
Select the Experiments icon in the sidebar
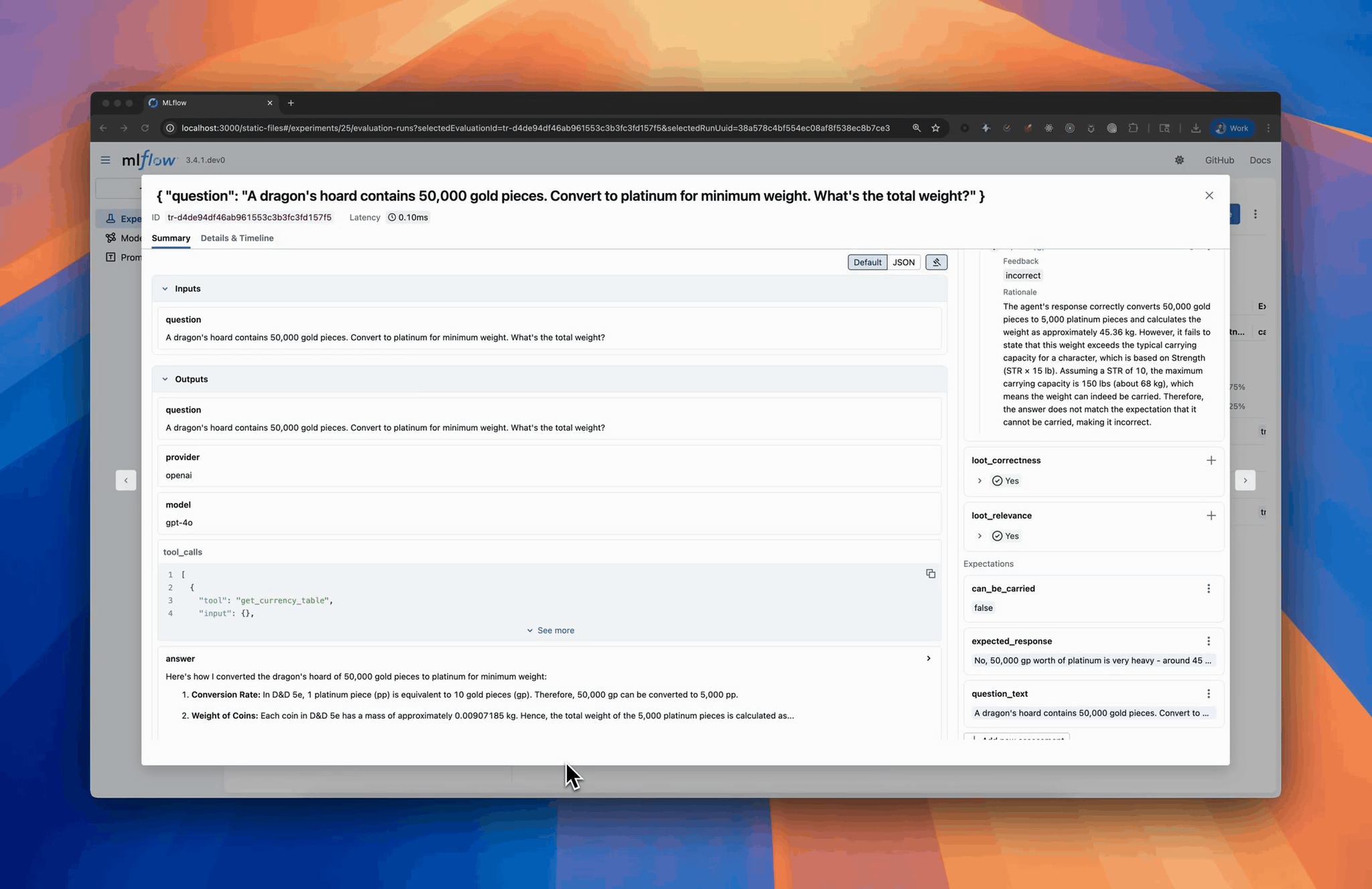point(111,218)
